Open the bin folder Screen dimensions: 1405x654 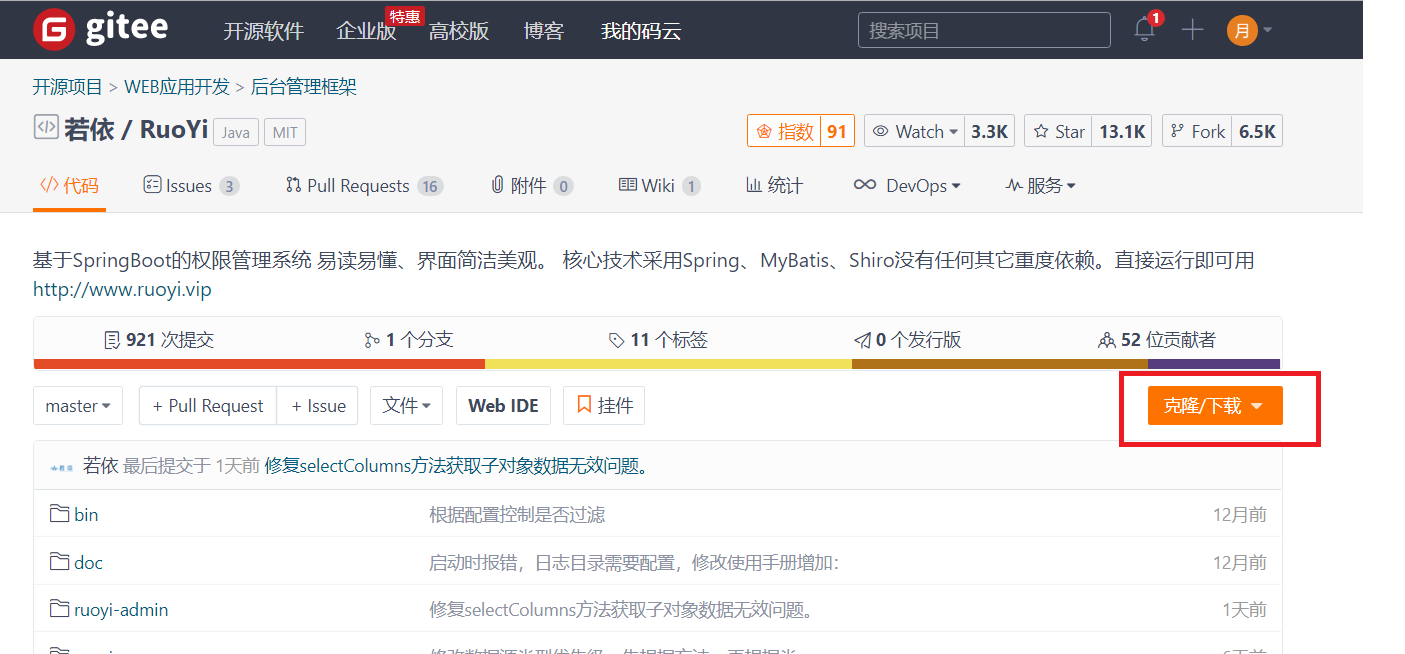tap(86, 514)
